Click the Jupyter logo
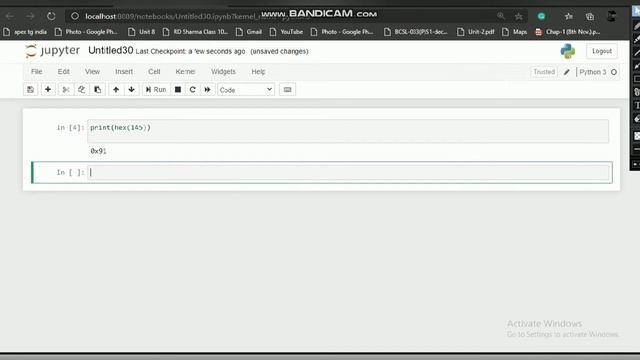Image resolution: width=640 pixels, height=360 pixels. [52, 51]
